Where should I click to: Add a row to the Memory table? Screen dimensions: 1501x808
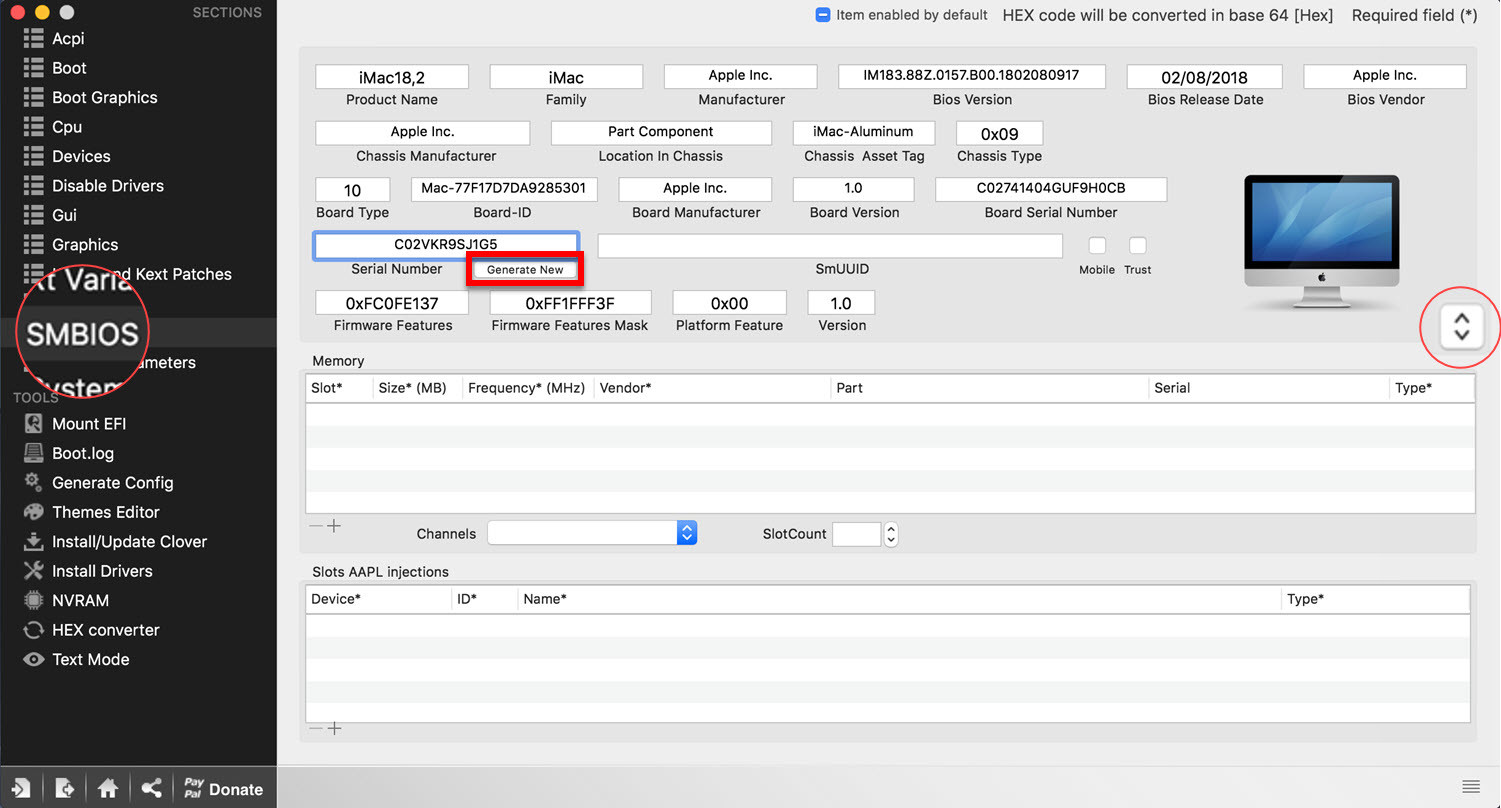pyautogui.click(x=335, y=526)
